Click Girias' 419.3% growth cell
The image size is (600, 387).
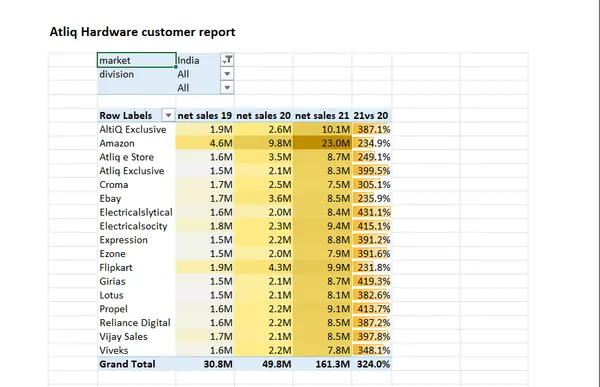click(x=372, y=281)
